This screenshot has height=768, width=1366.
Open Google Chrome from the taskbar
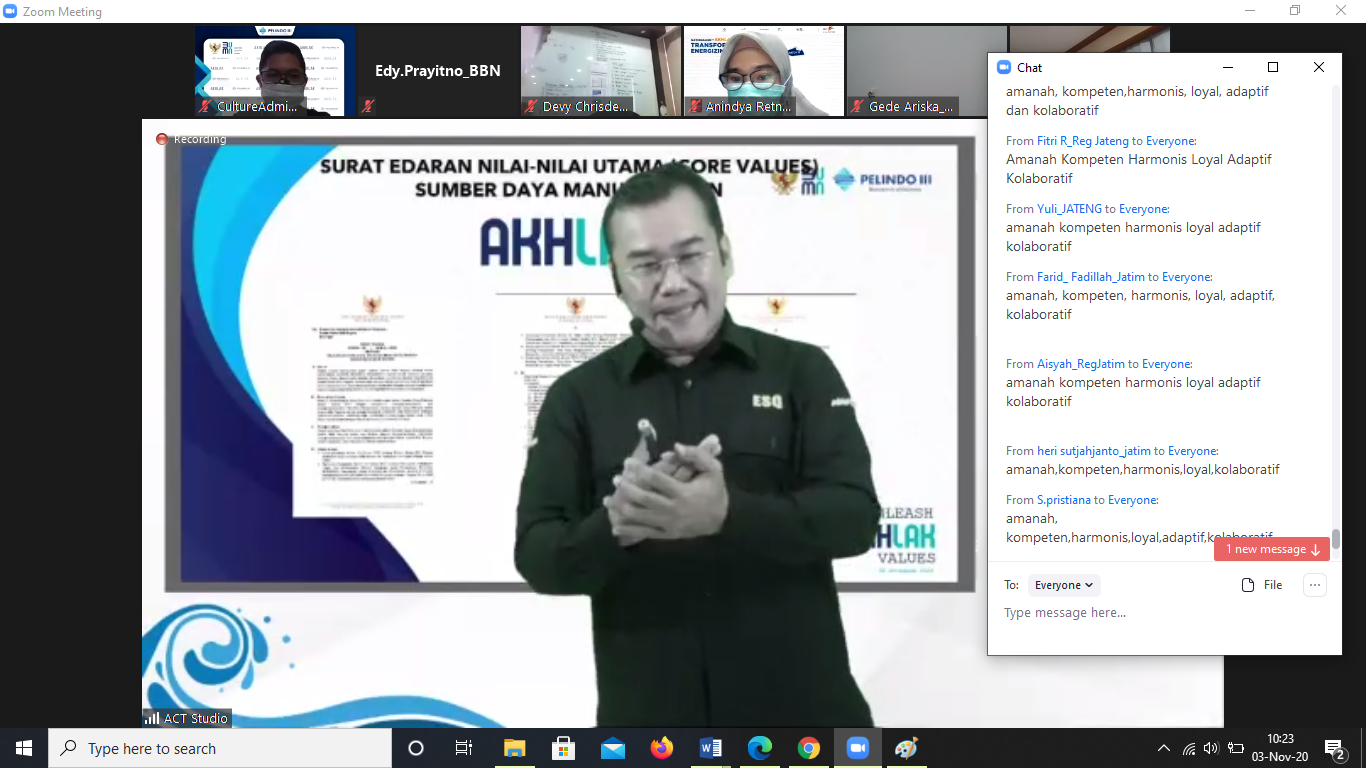tap(809, 748)
